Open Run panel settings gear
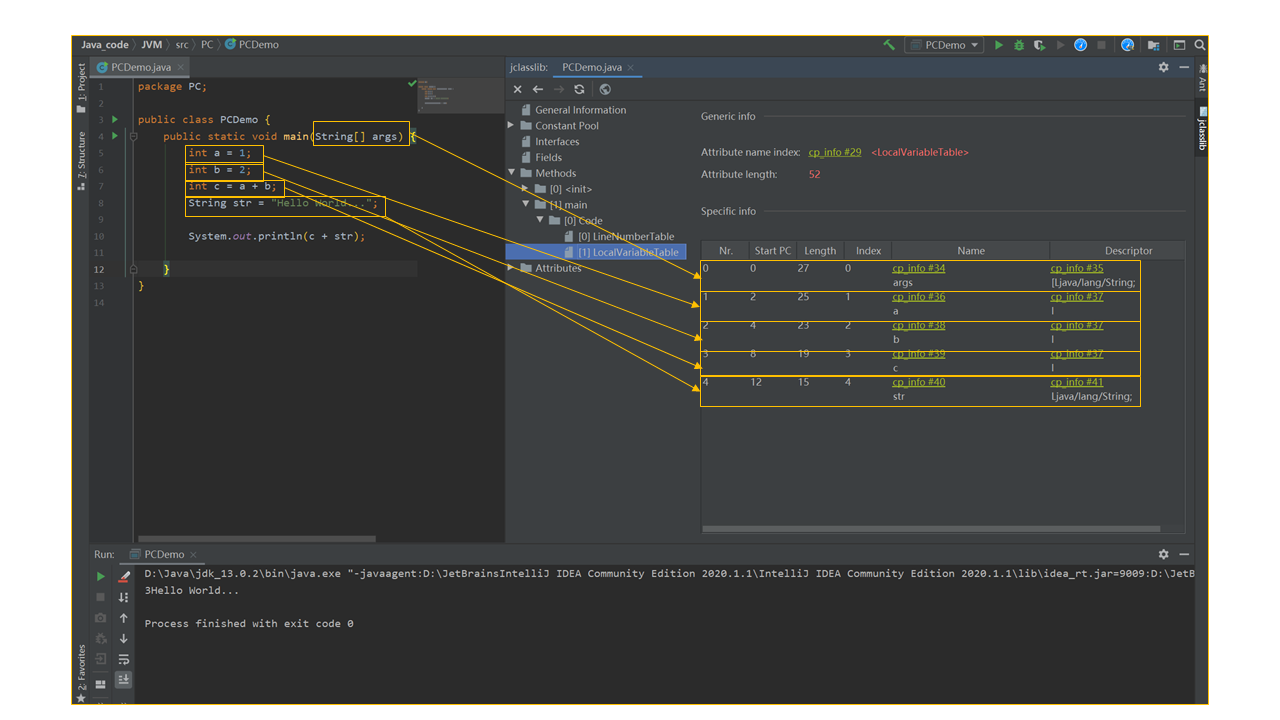 pos(1163,554)
